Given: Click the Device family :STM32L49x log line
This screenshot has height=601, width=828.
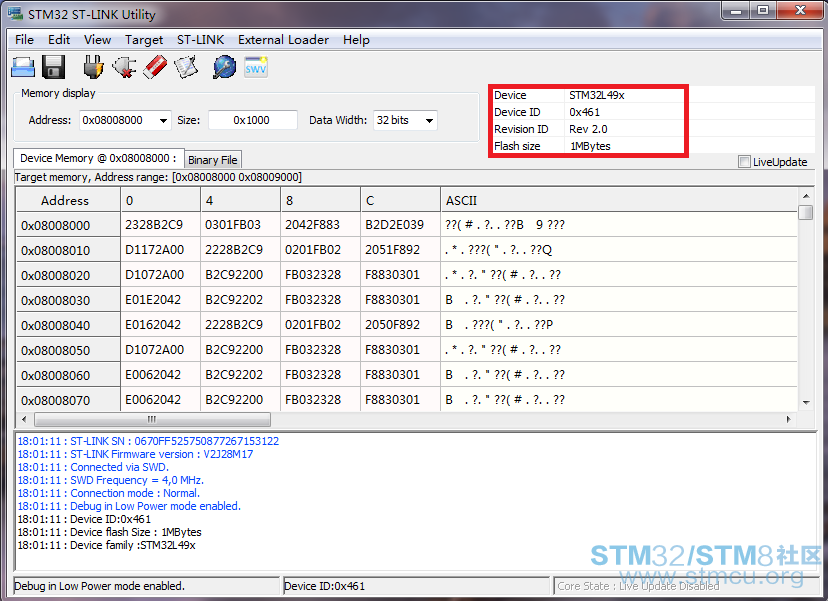Looking at the screenshot, I should click(106, 545).
